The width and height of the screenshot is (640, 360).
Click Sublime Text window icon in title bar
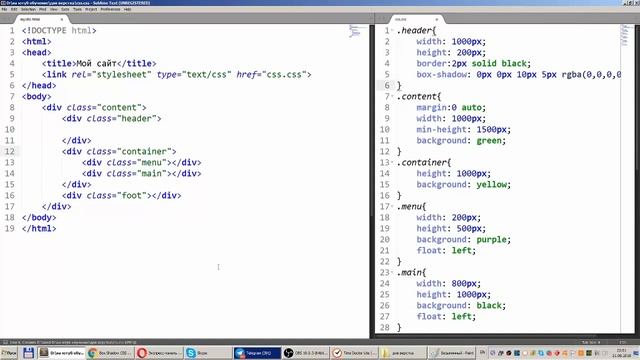click(3, 3)
